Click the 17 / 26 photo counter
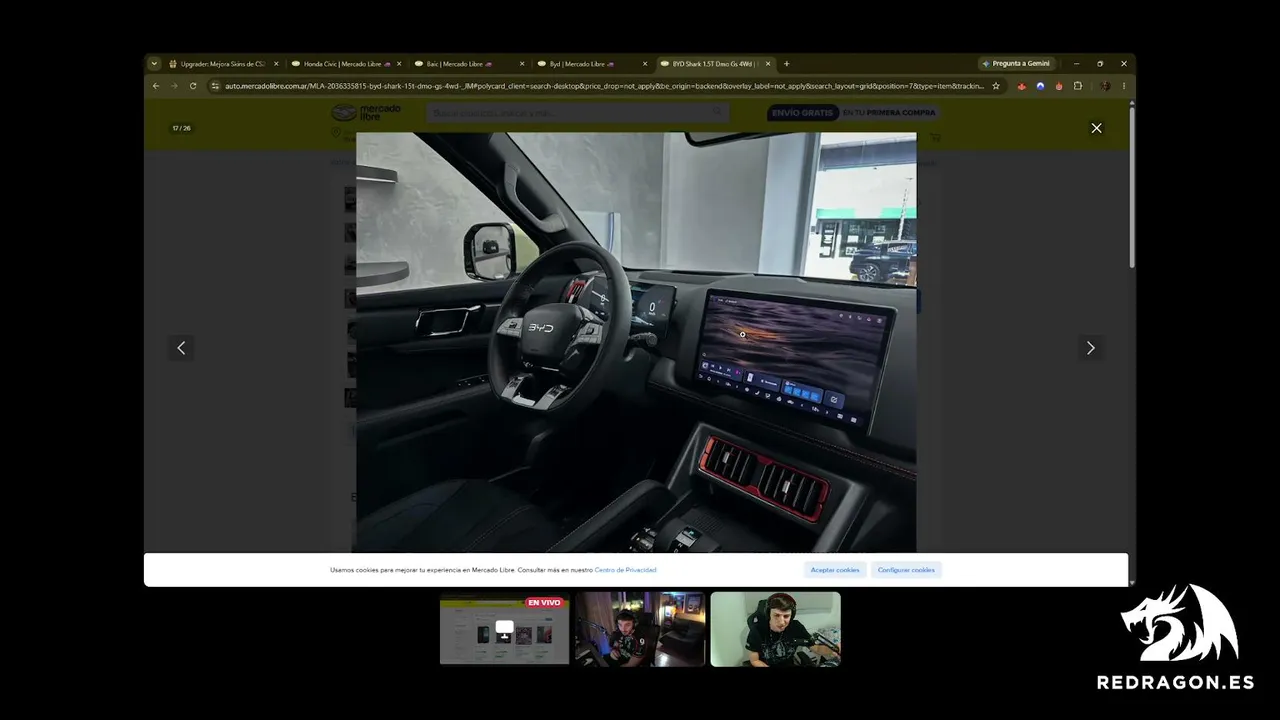This screenshot has height=720, width=1280. click(181, 128)
